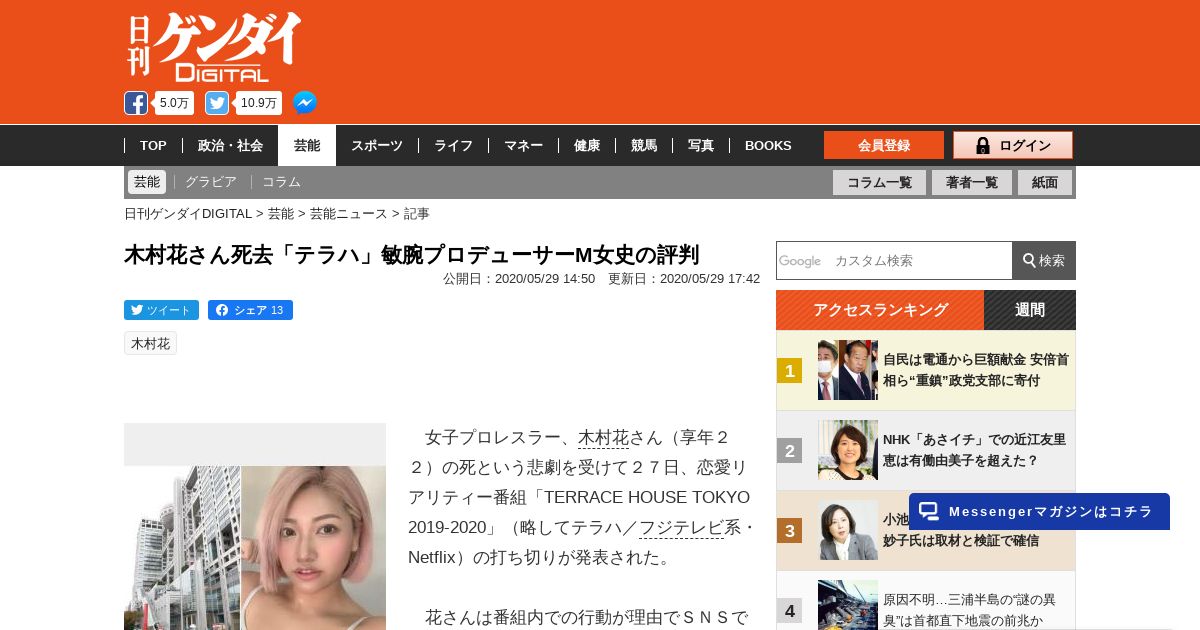Click the 木村花 link in article text
This screenshot has height=630, width=1200.
pyautogui.click(x=603, y=438)
